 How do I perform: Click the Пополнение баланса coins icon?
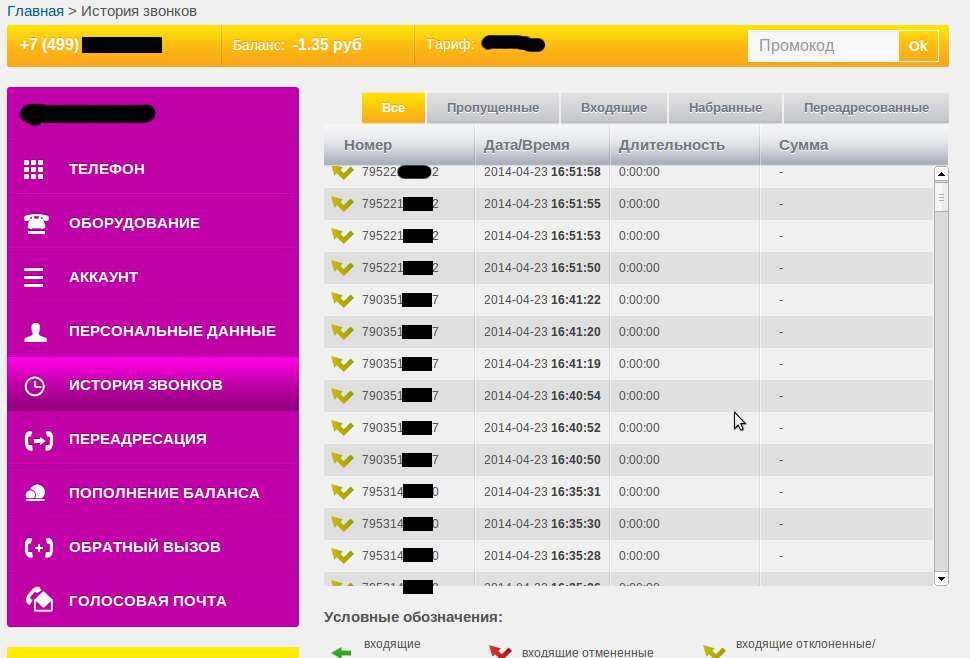35,493
